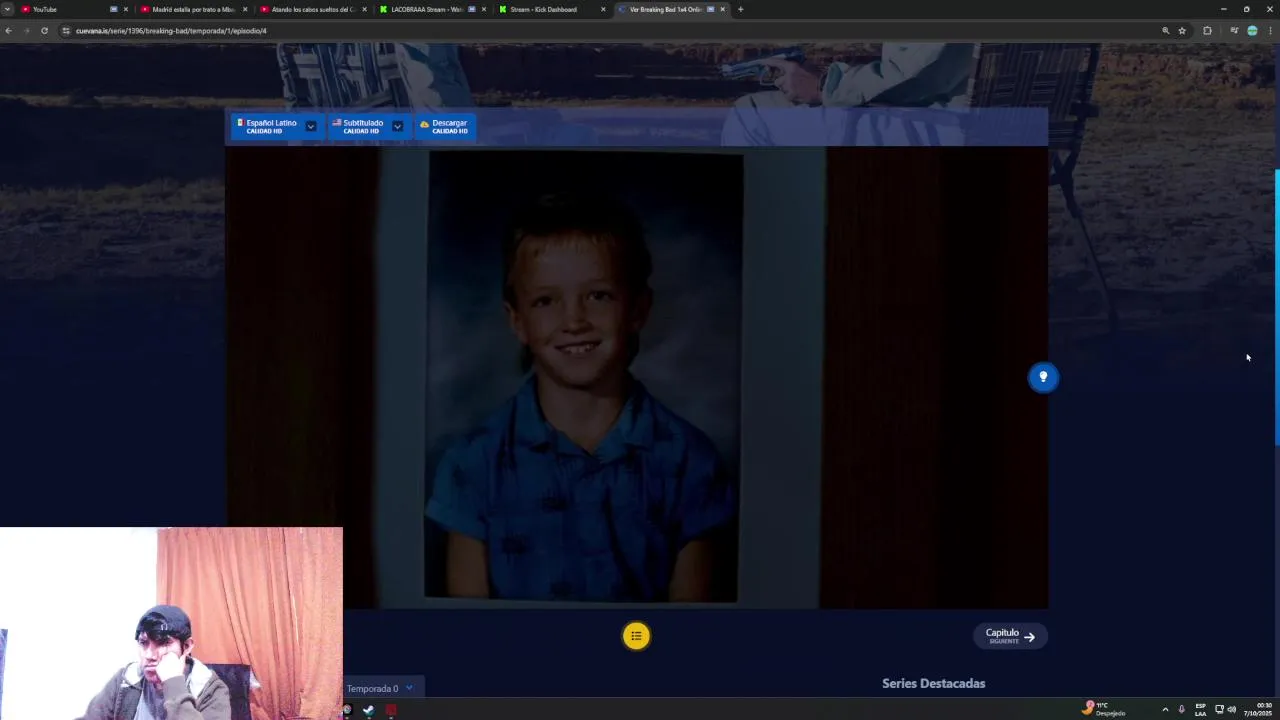The height and width of the screenshot is (720, 1280).
Task: Click the page vertical scrollbar thumb
Action: pyautogui.click(x=1277, y=308)
